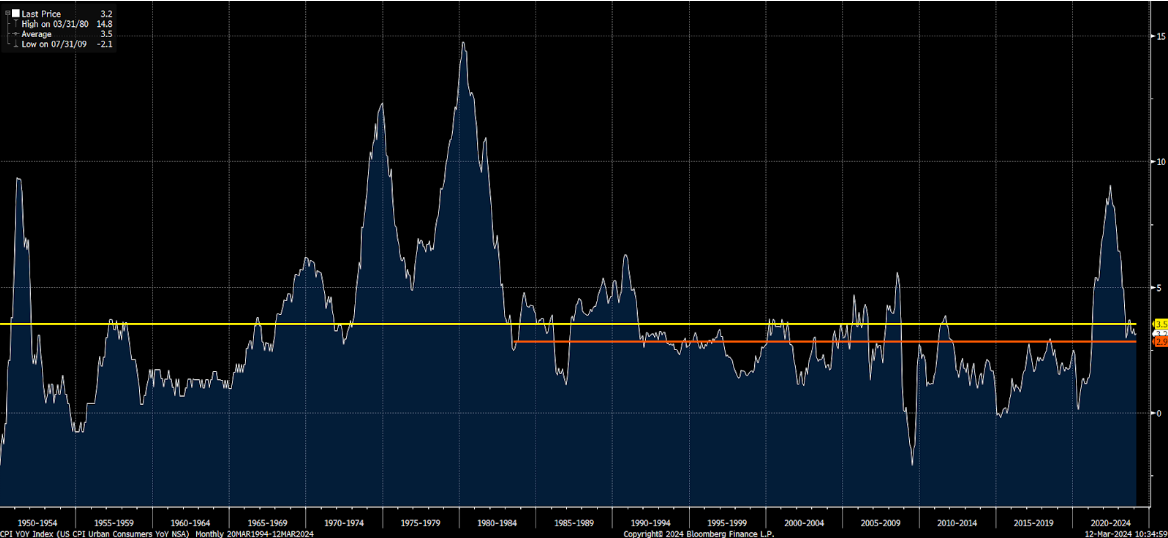Click the 1970-1974 x-axis label
The width and height of the screenshot is (1168, 538).
[343, 523]
